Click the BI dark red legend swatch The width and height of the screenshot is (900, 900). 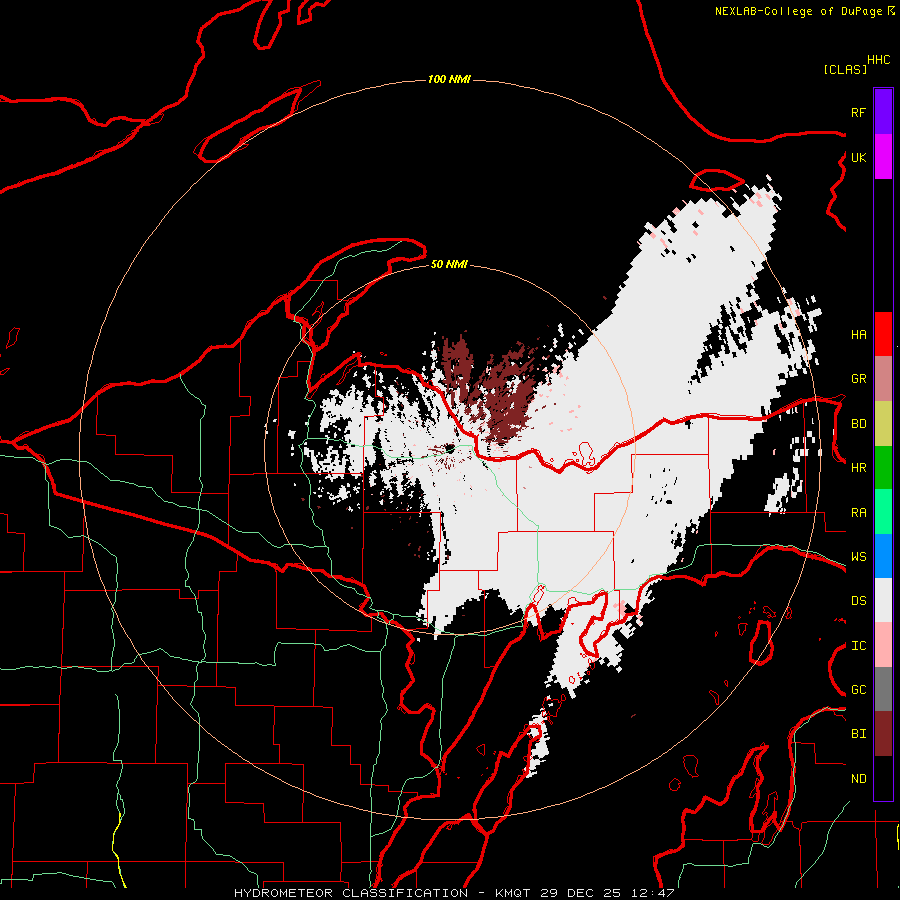[x=883, y=734]
